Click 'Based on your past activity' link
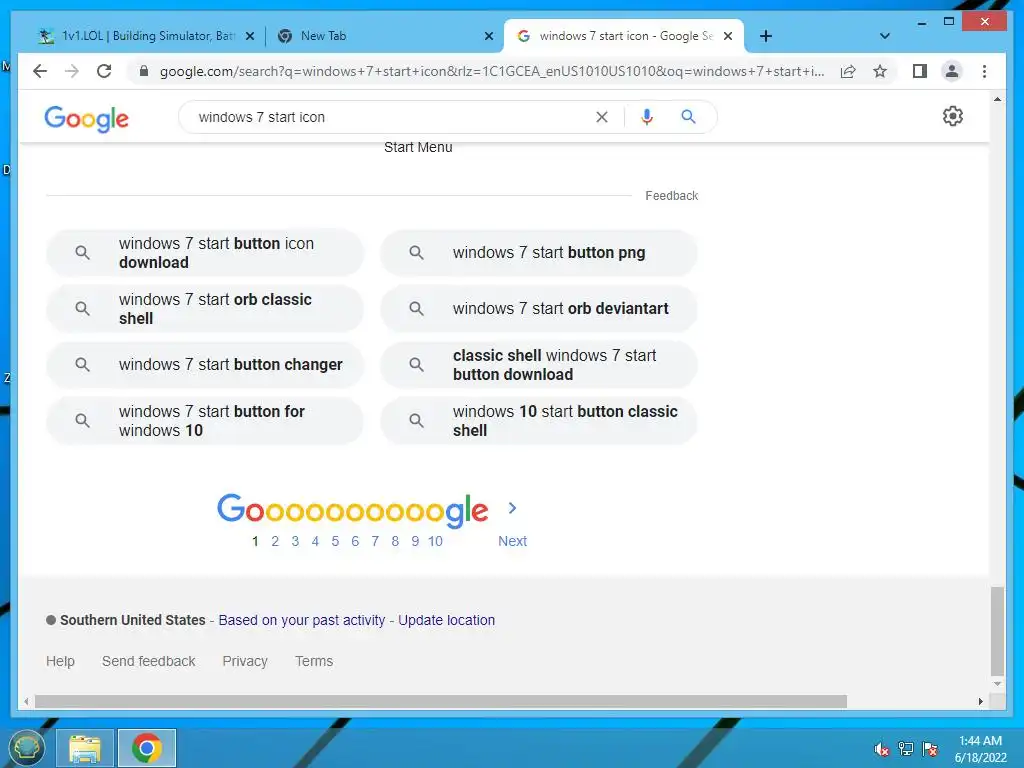The height and width of the screenshot is (768, 1024). pyautogui.click(x=302, y=620)
